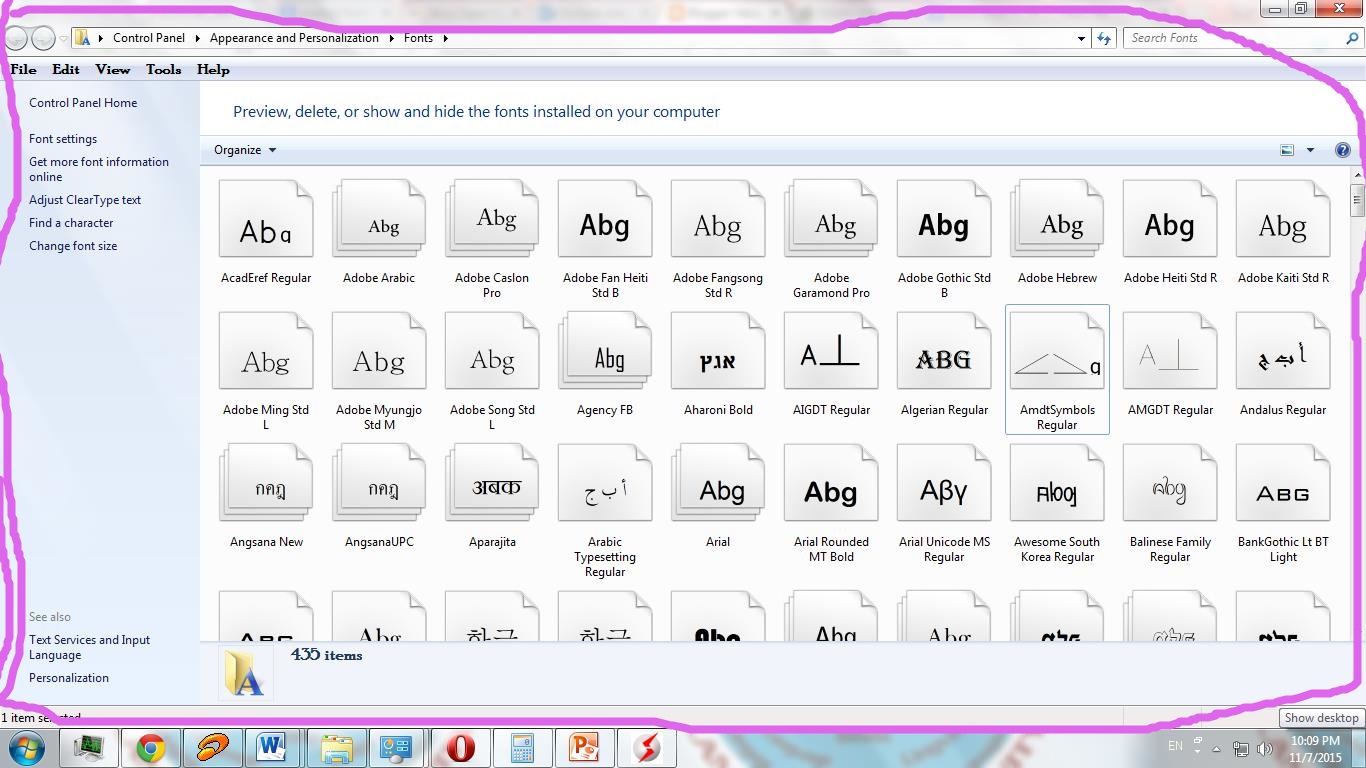Viewport: 1366px width, 768px height.
Task: Click the Change font size link
Action: pos(73,246)
